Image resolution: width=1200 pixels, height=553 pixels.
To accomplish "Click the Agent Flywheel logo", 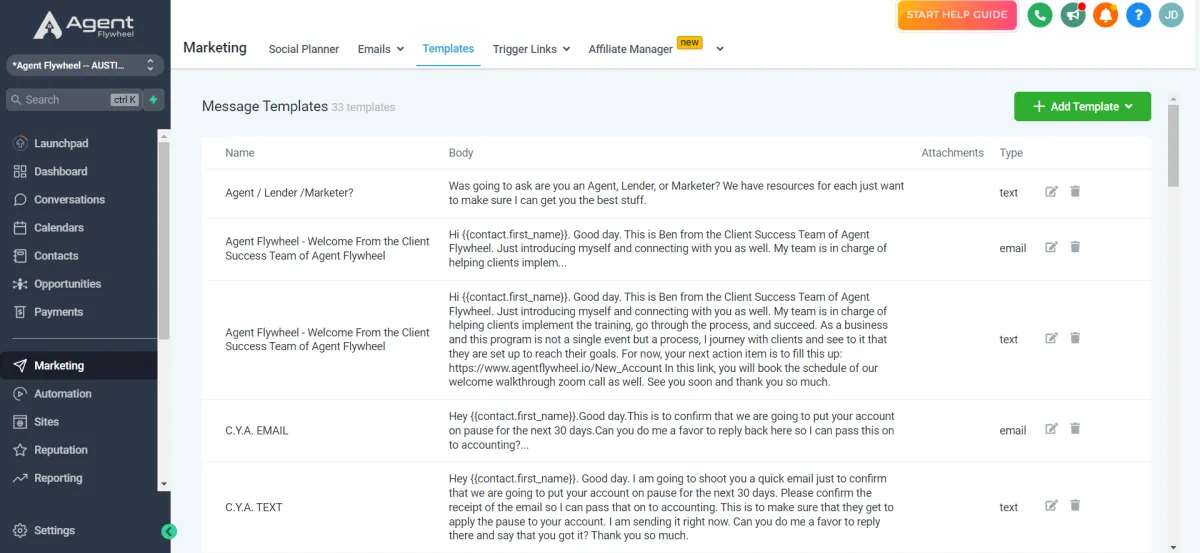I will pos(83,25).
